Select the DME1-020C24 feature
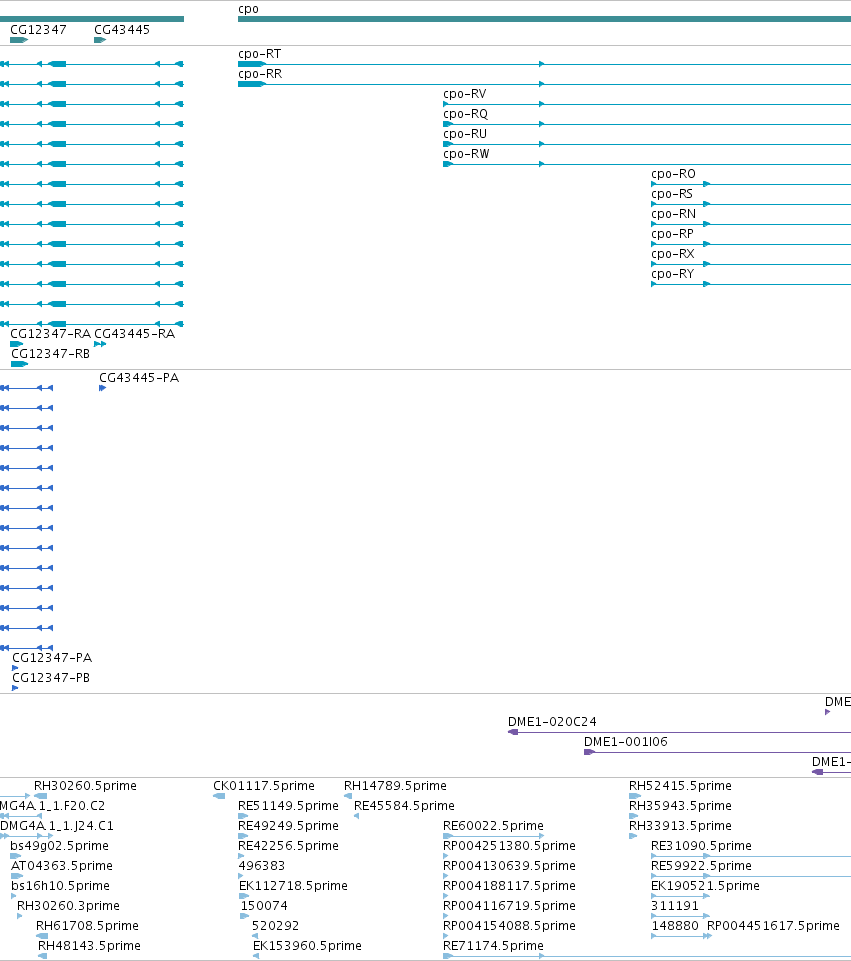This screenshot has height=961, width=851. (552, 722)
